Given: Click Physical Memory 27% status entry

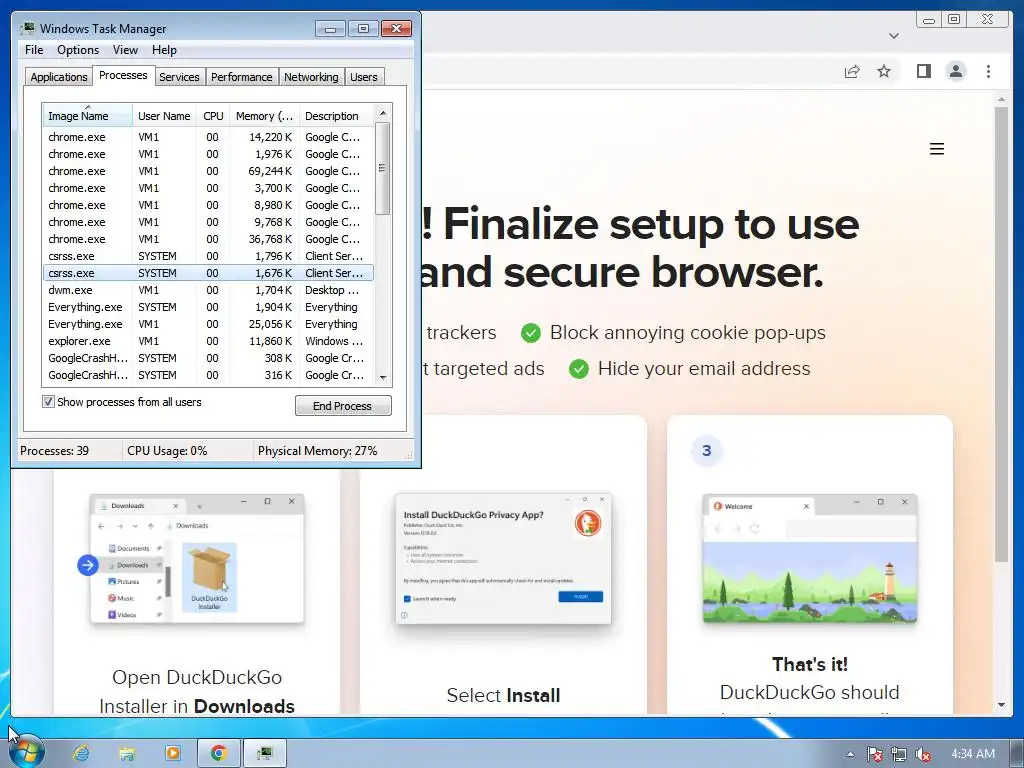Looking at the screenshot, I should pyautogui.click(x=317, y=451).
